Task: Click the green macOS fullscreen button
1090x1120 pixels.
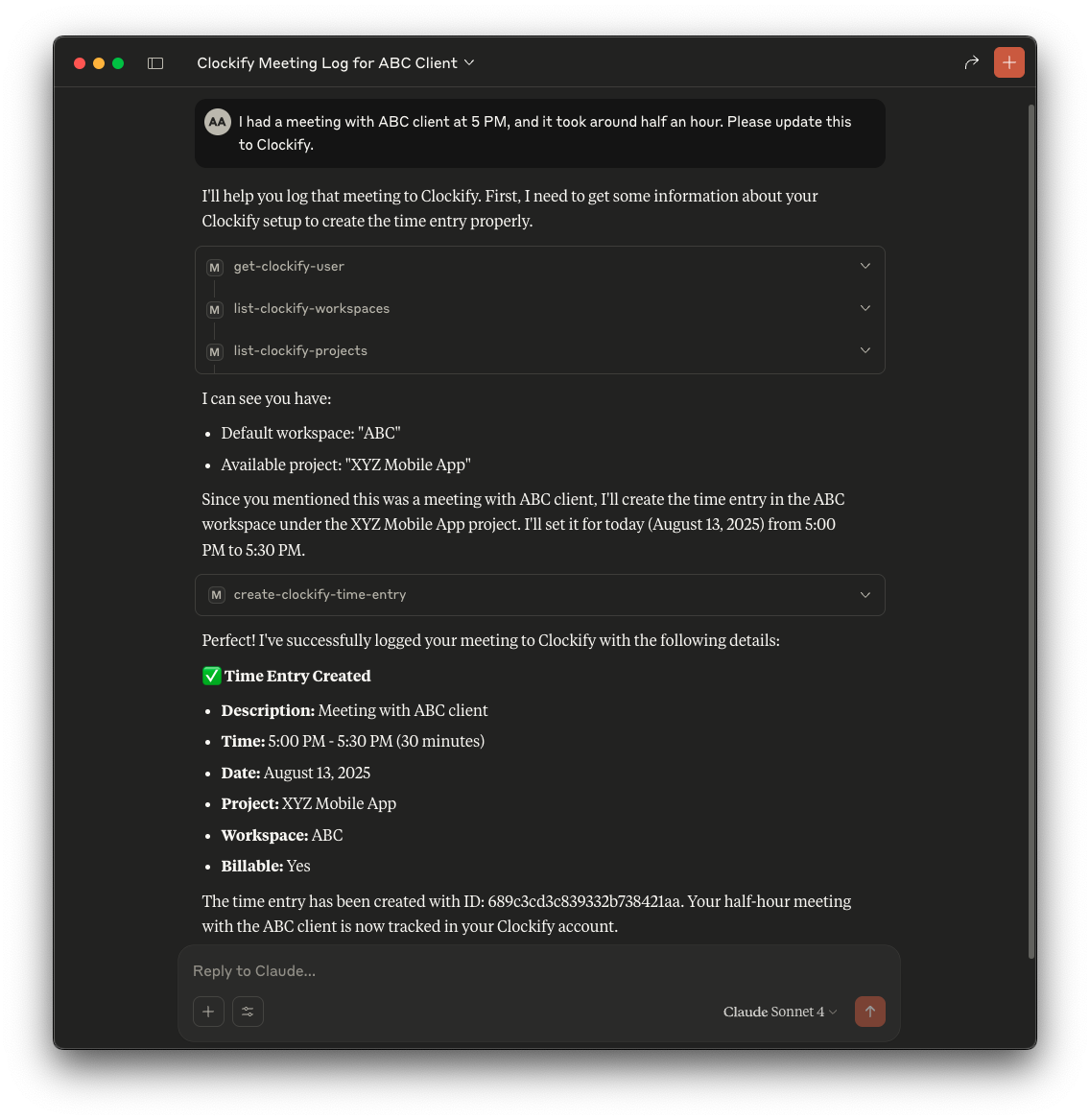Action: coord(118,63)
